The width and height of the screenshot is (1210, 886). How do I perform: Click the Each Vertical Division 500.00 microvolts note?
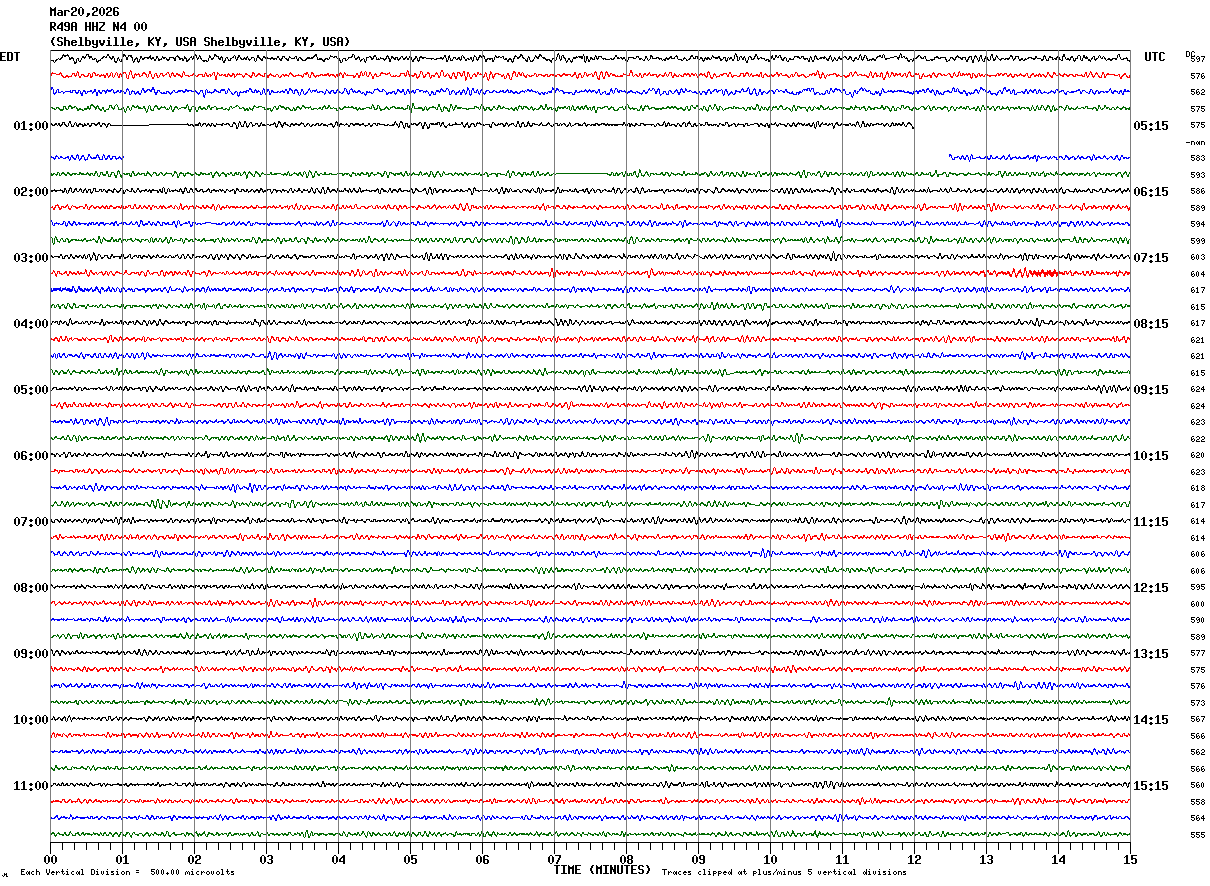(127, 873)
